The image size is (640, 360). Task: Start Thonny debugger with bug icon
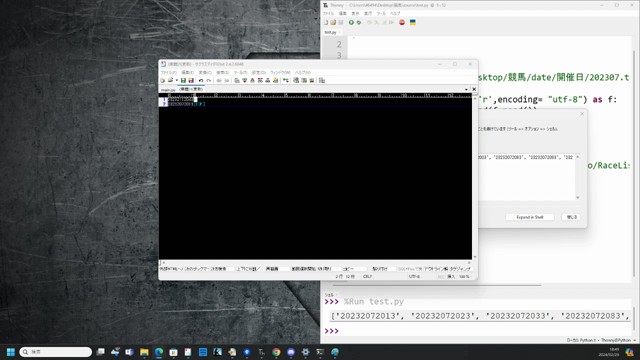click(359, 22)
